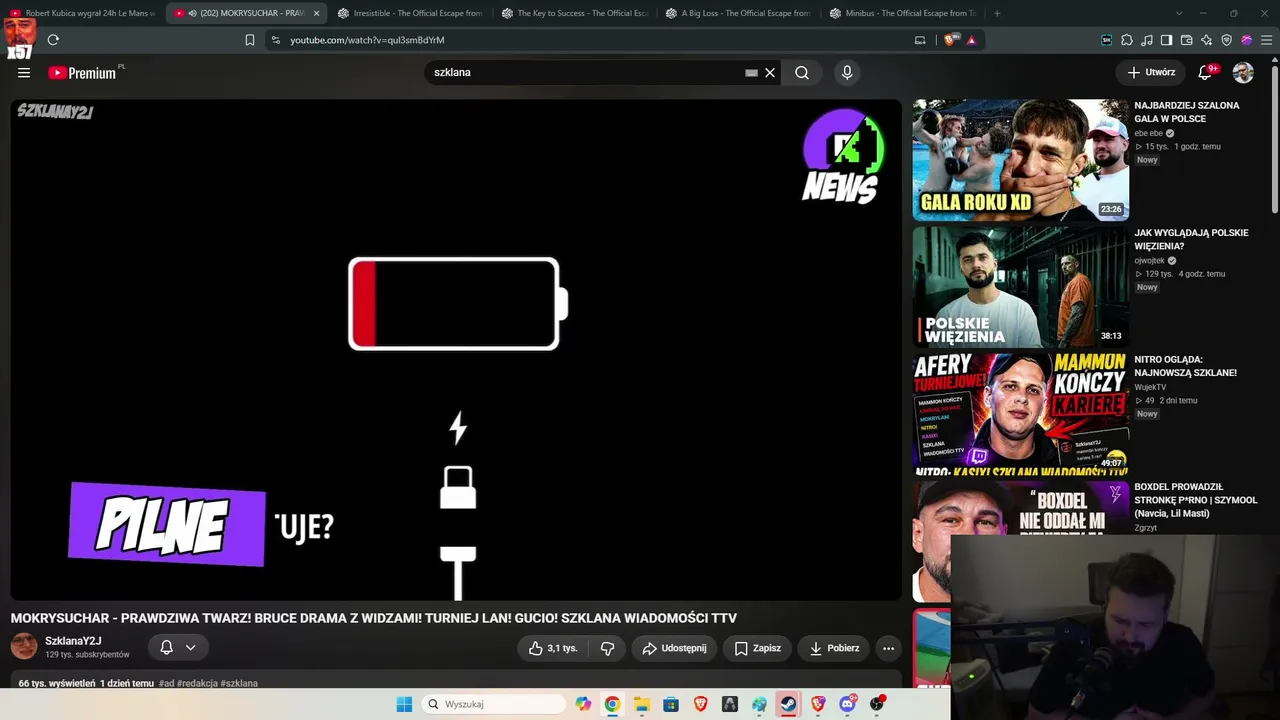The image size is (1280, 720).
Task: Open the YouTube account avatar menu
Action: 1243,72
